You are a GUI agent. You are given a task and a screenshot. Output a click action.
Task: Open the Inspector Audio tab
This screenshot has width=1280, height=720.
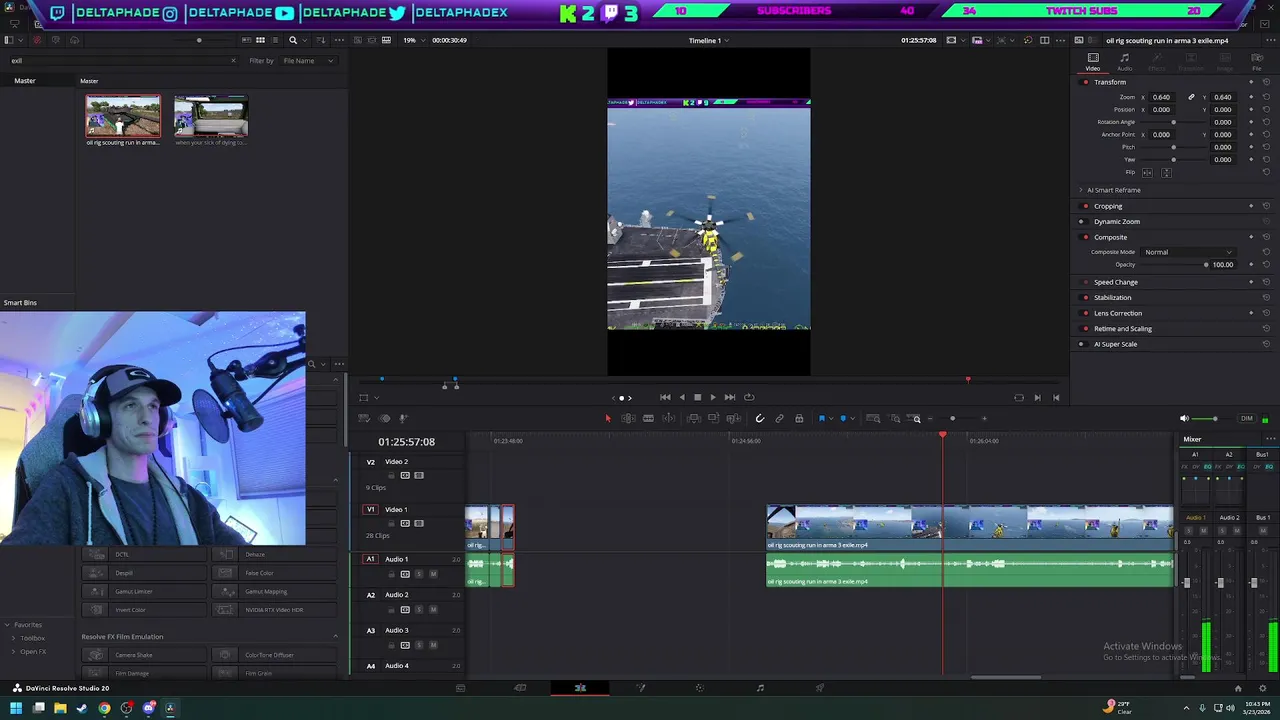click(x=1124, y=62)
